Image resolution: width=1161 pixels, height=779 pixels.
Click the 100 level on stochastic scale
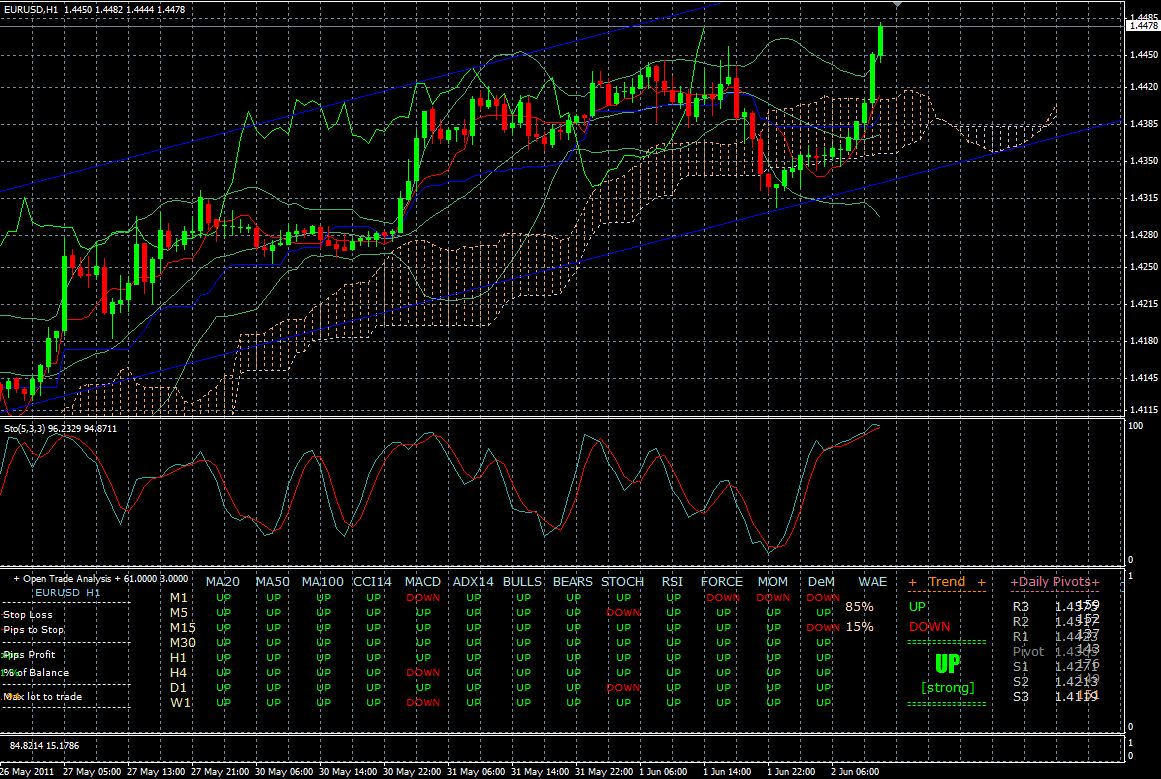point(1135,426)
